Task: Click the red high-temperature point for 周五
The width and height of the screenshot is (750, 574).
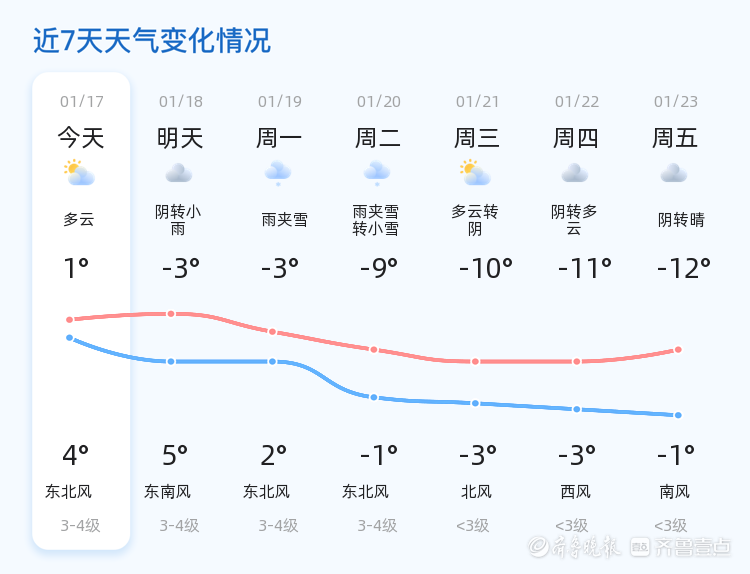Action: click(x=678, y=350)
